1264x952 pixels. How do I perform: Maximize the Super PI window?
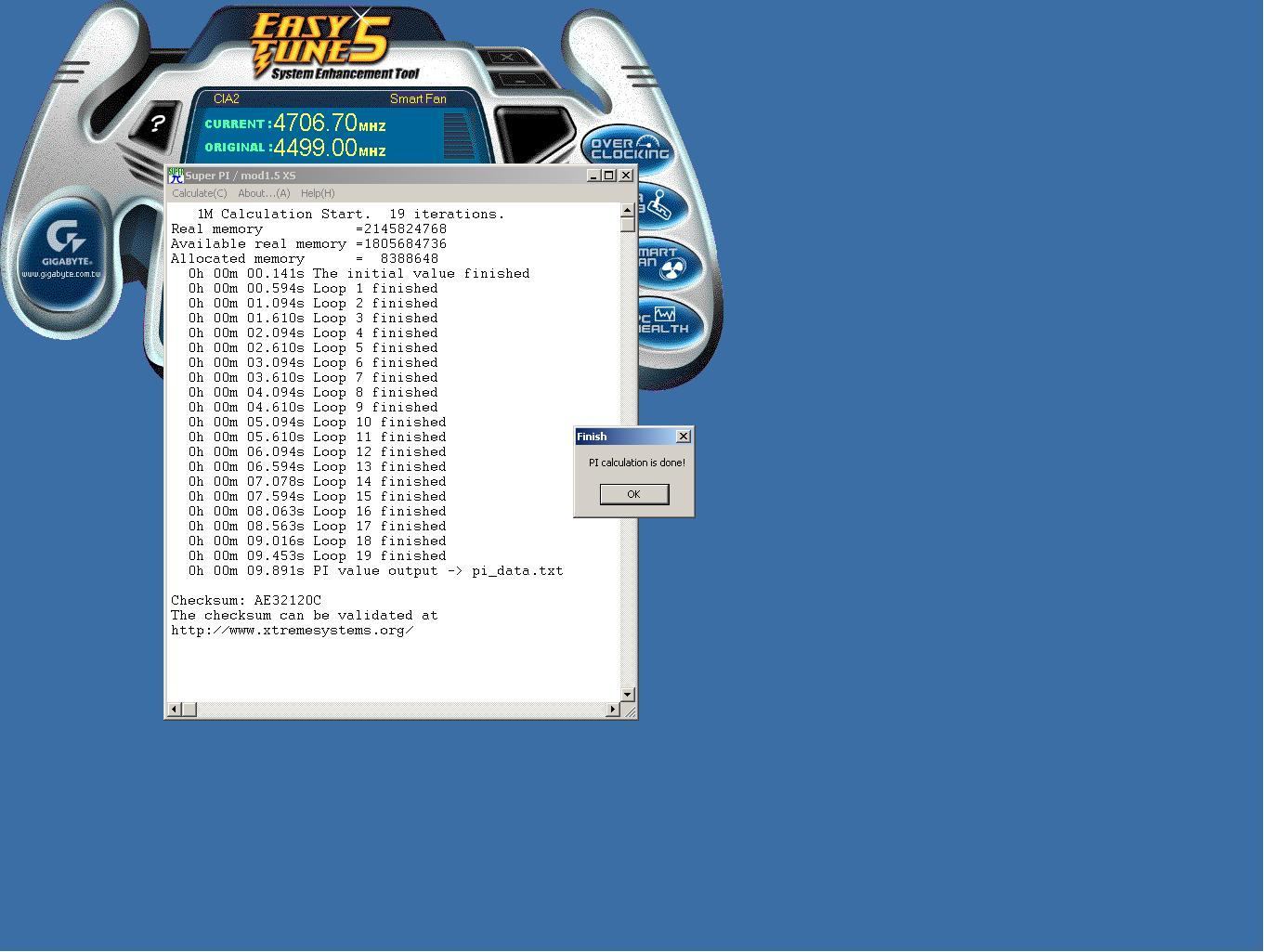(609, 176)
